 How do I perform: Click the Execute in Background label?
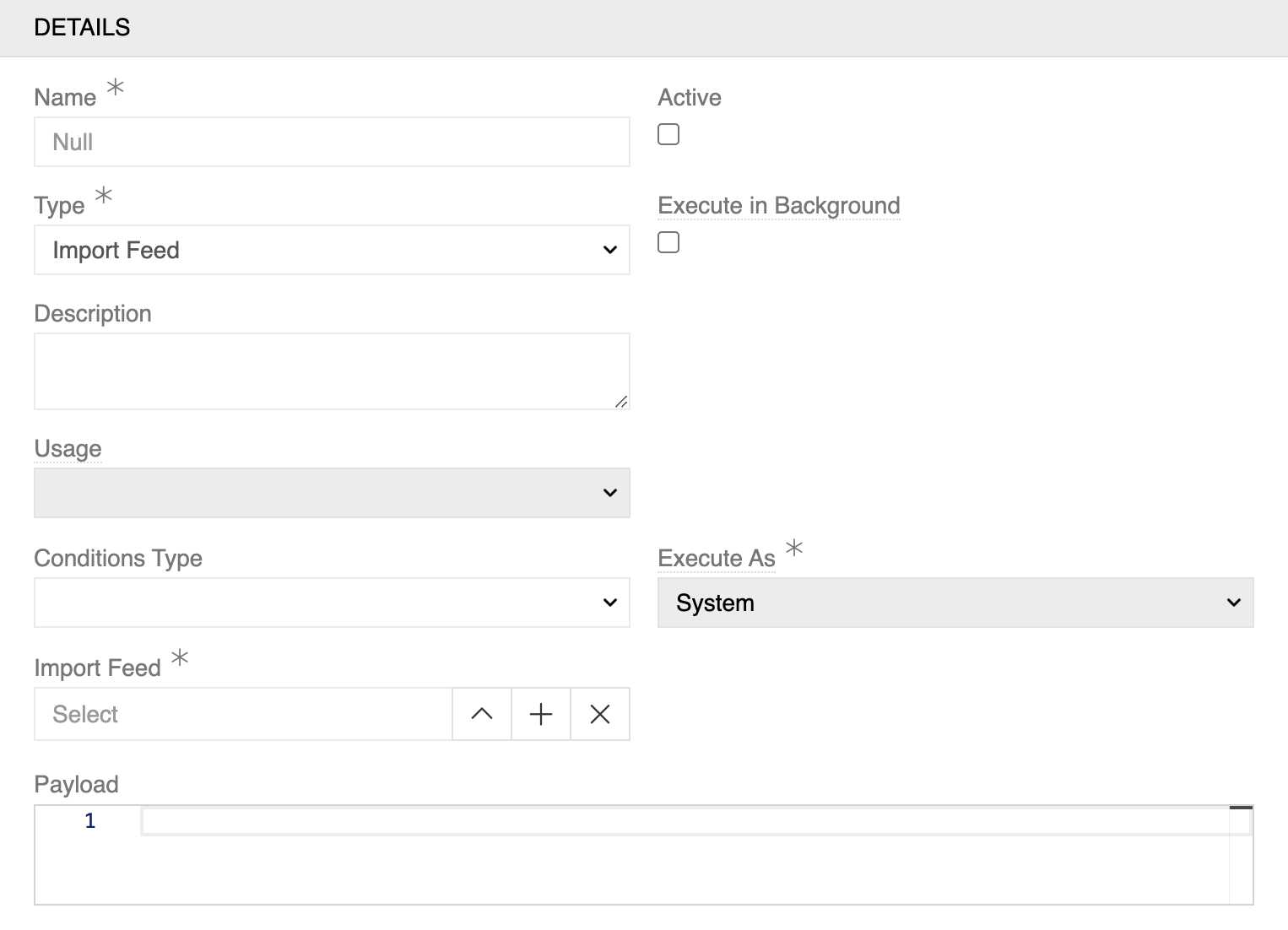pos(778,205)
